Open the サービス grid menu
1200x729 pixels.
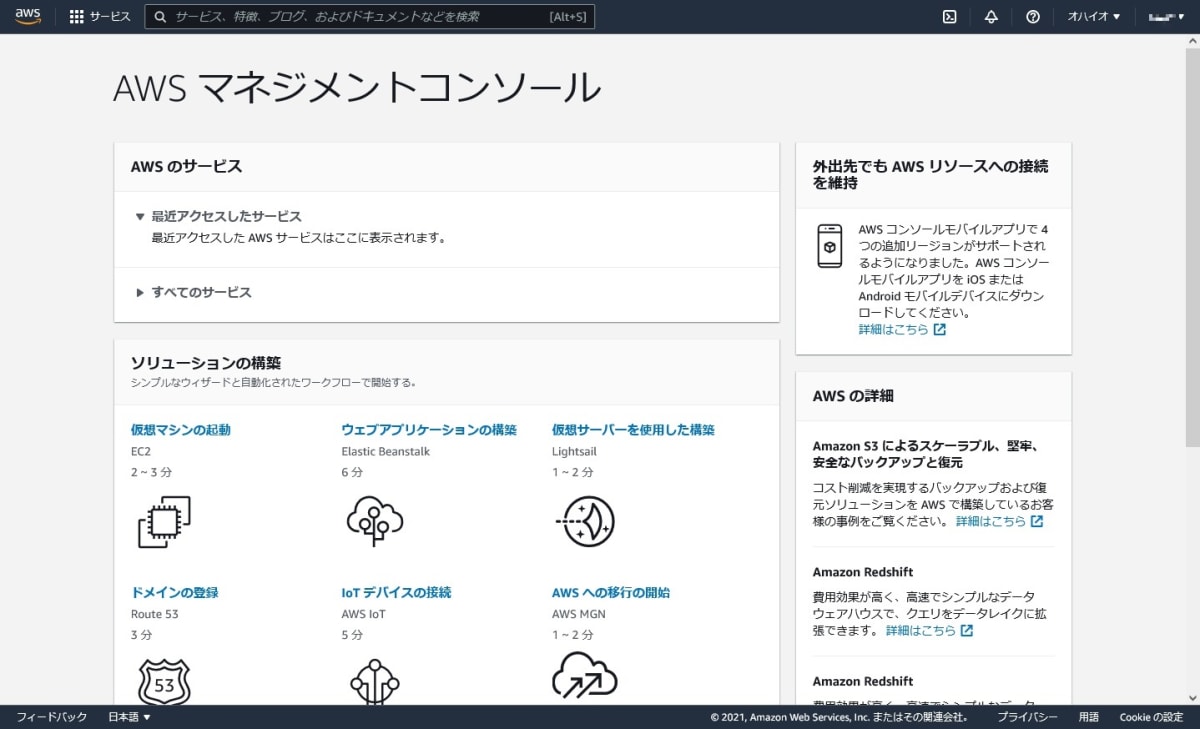click(100, 17)
